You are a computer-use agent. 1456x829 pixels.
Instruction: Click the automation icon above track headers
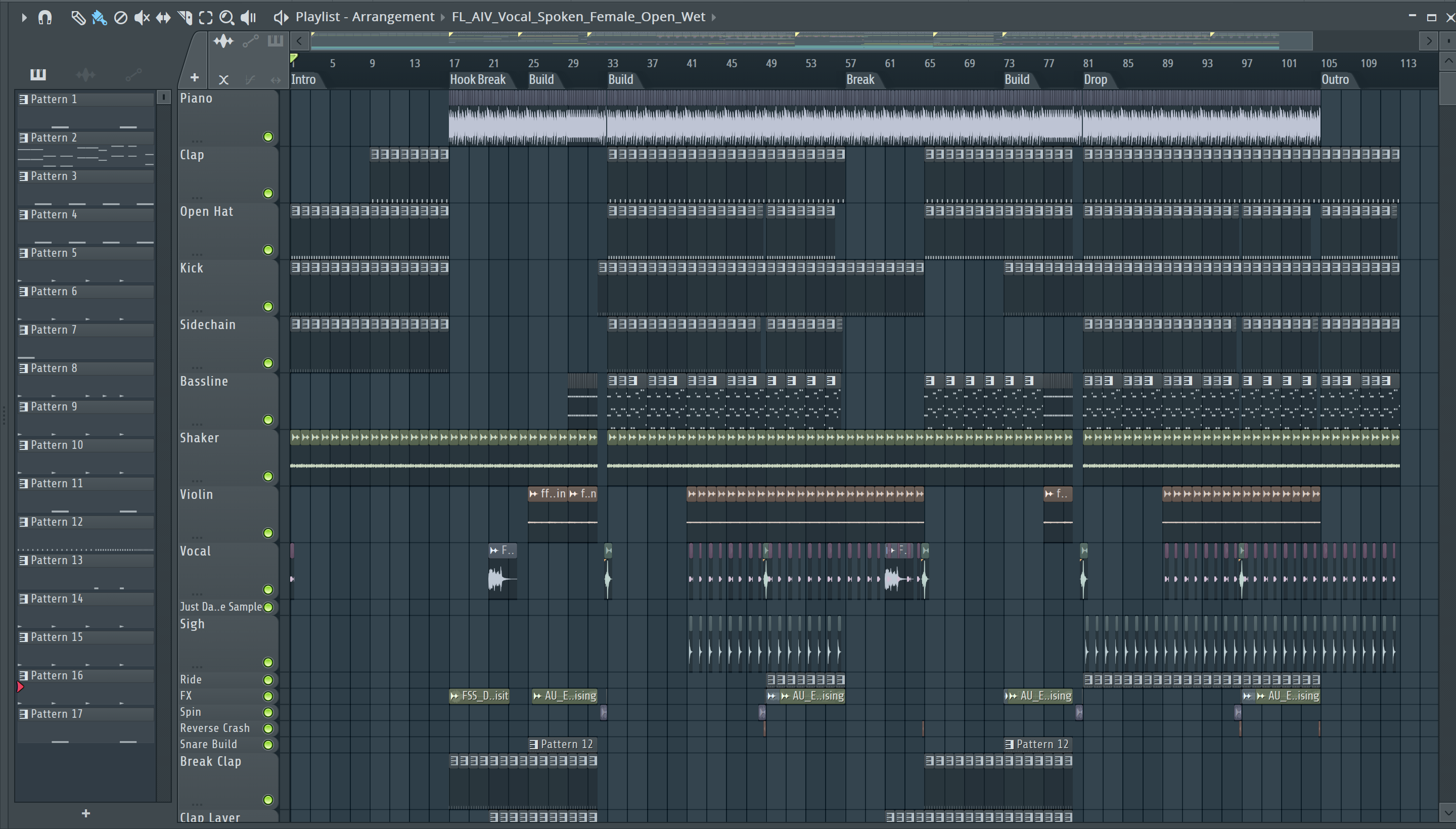point(251,41)
